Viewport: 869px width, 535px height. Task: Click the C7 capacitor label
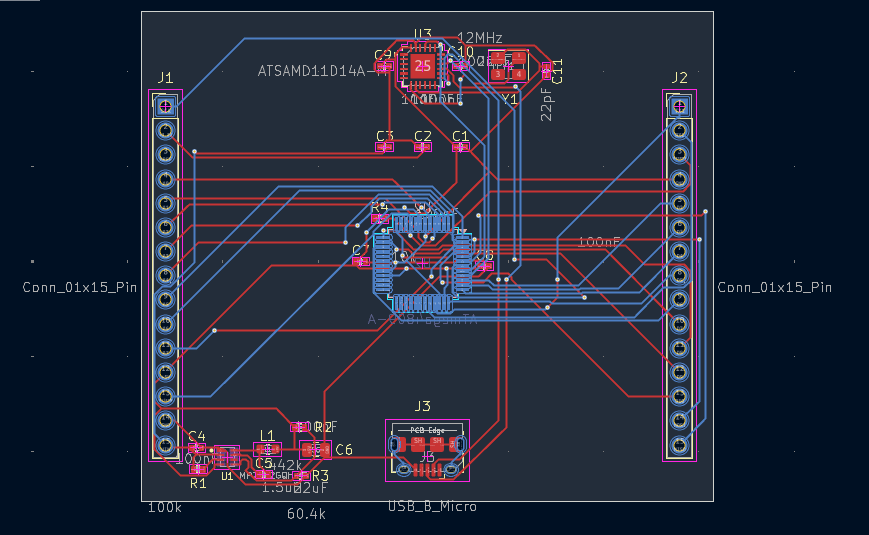coord(361,250)
